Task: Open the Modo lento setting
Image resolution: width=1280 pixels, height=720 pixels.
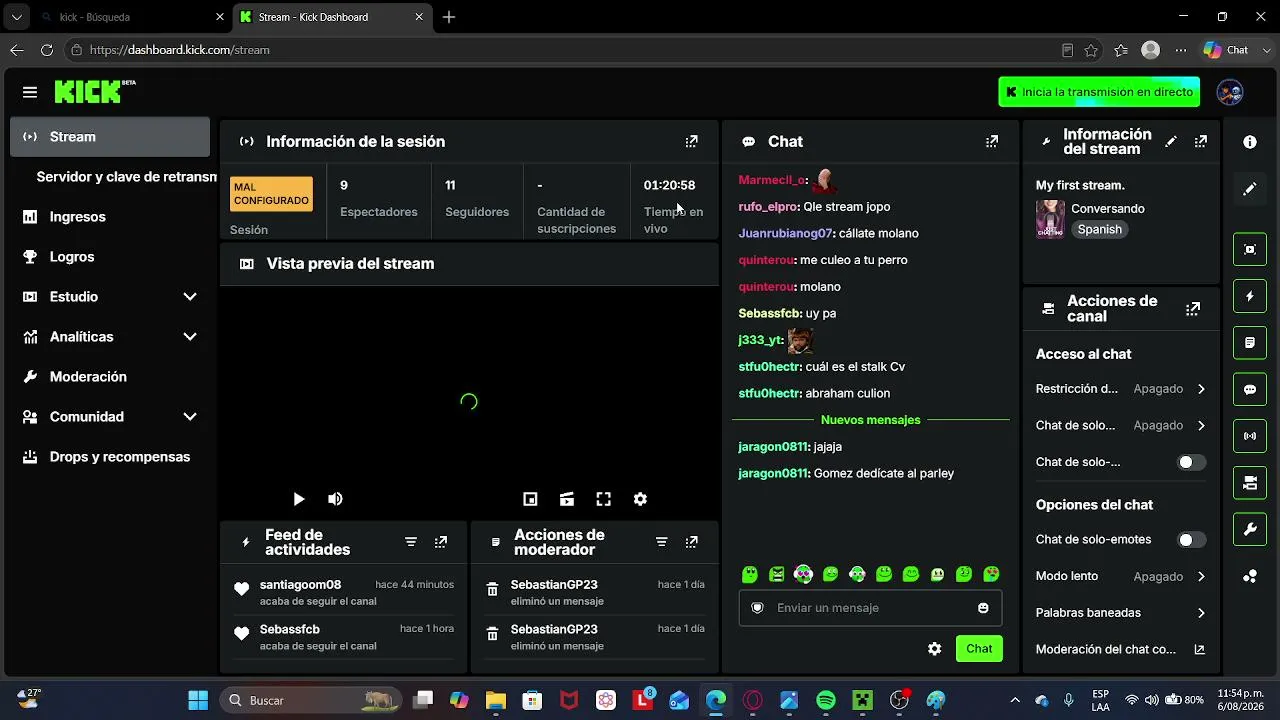Action: pyautogui.click(x=1121, y=577)
